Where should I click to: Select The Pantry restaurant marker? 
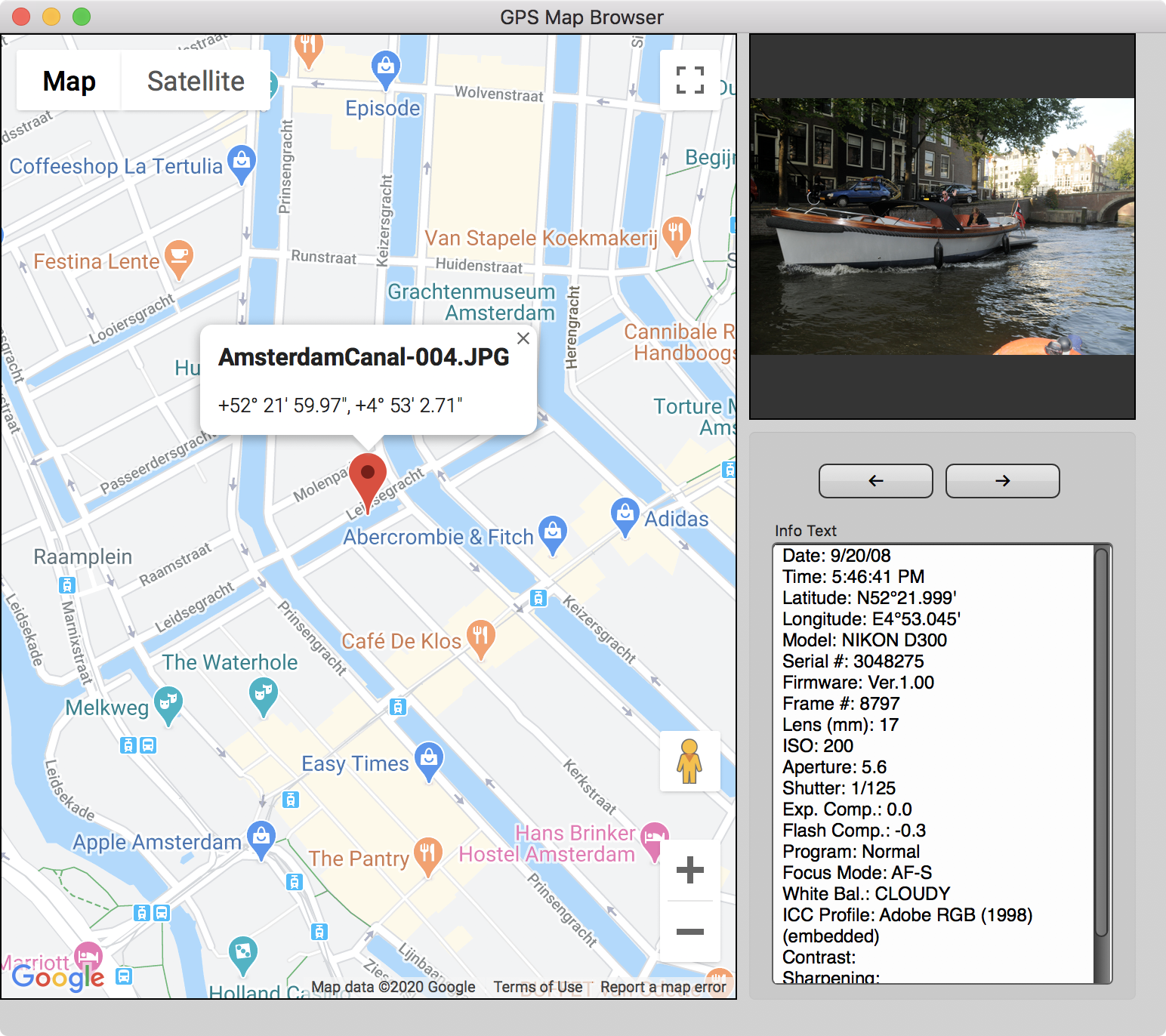pos(427,857)
